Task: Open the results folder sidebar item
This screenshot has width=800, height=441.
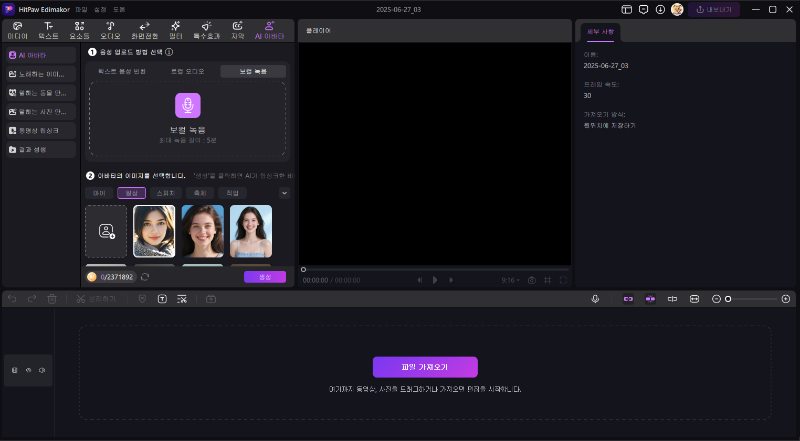Action: point(41,150)
